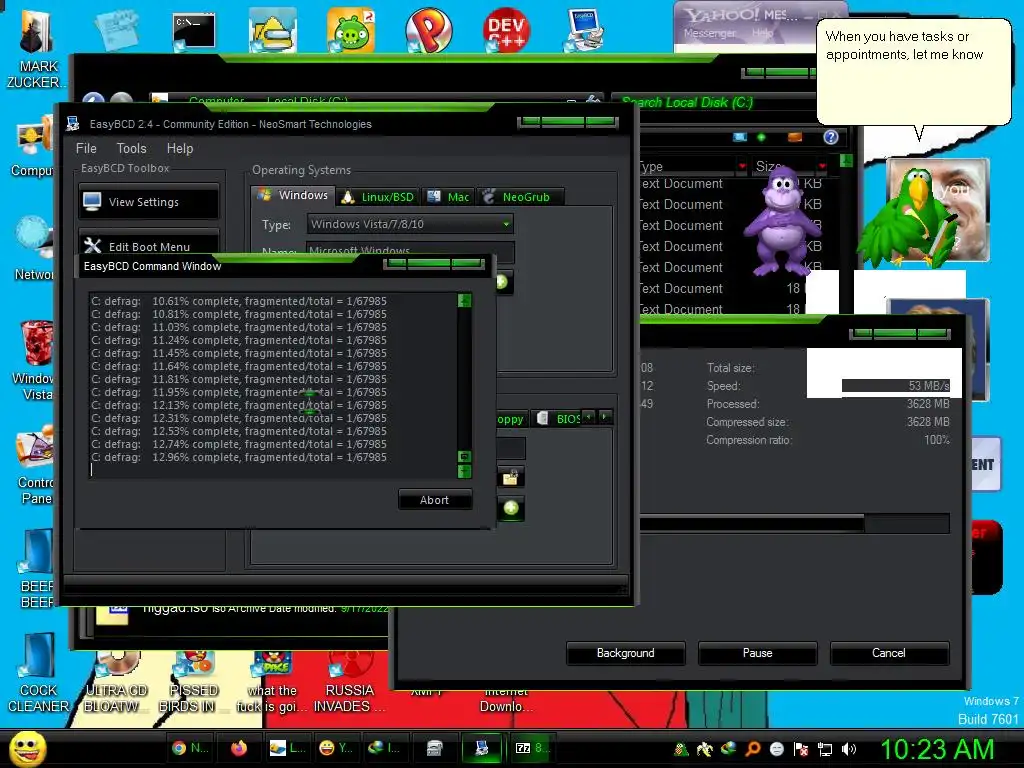Click the tab strip right scroll arrow near BIOS

click(x=605, y=417)
